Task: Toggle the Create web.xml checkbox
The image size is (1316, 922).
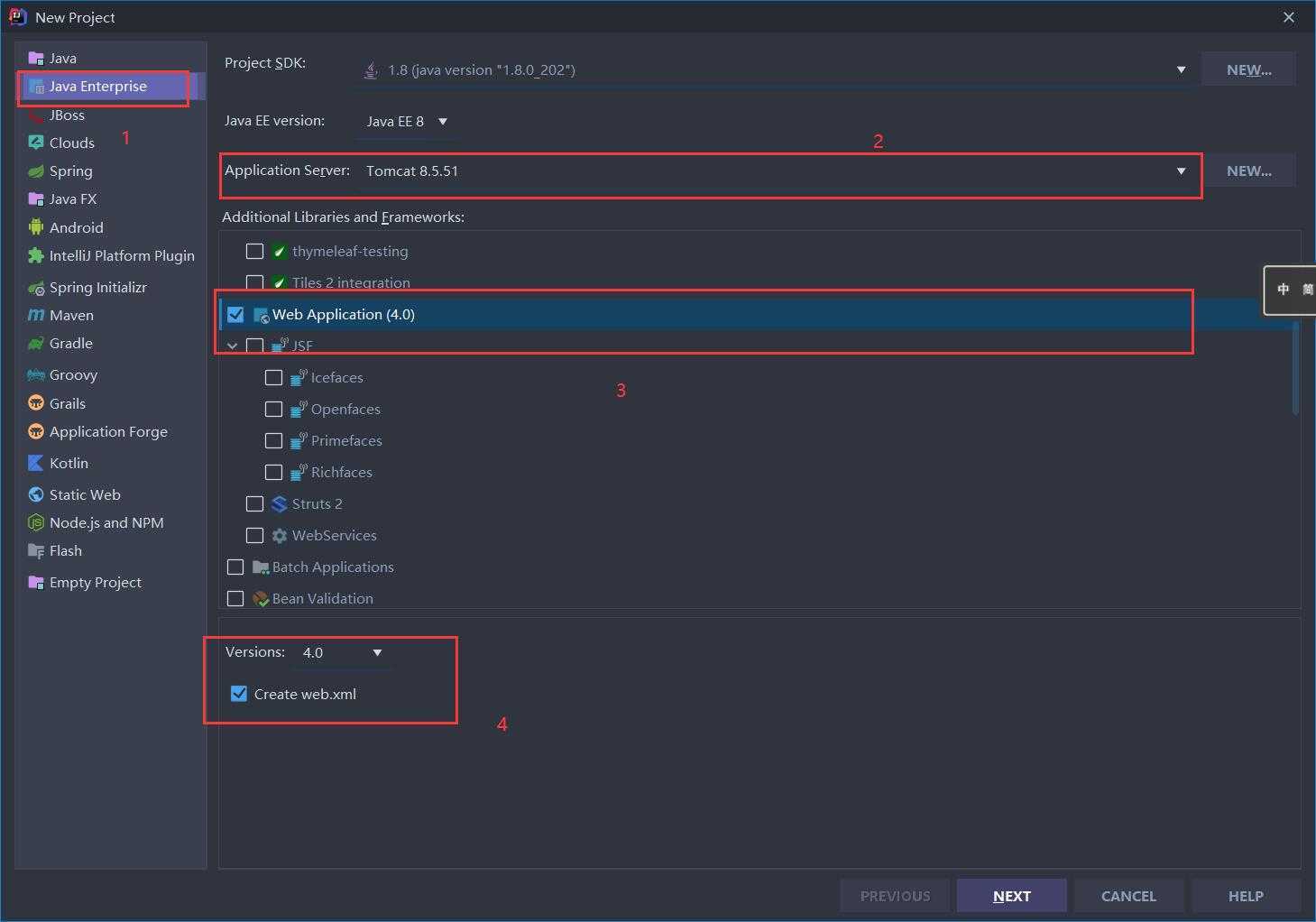Action: 239,694
